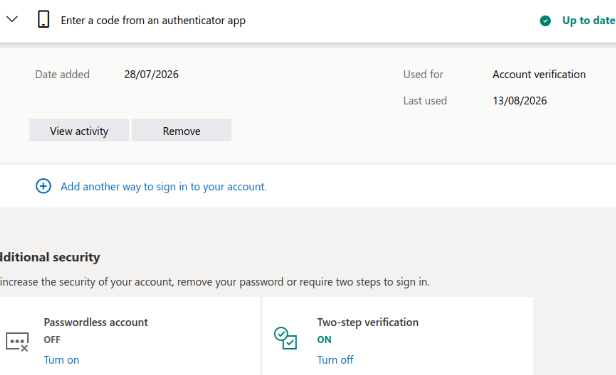Select 'Enter a code from an authenticator app' text
The image size is (616, 375).
tap(153, 20)
